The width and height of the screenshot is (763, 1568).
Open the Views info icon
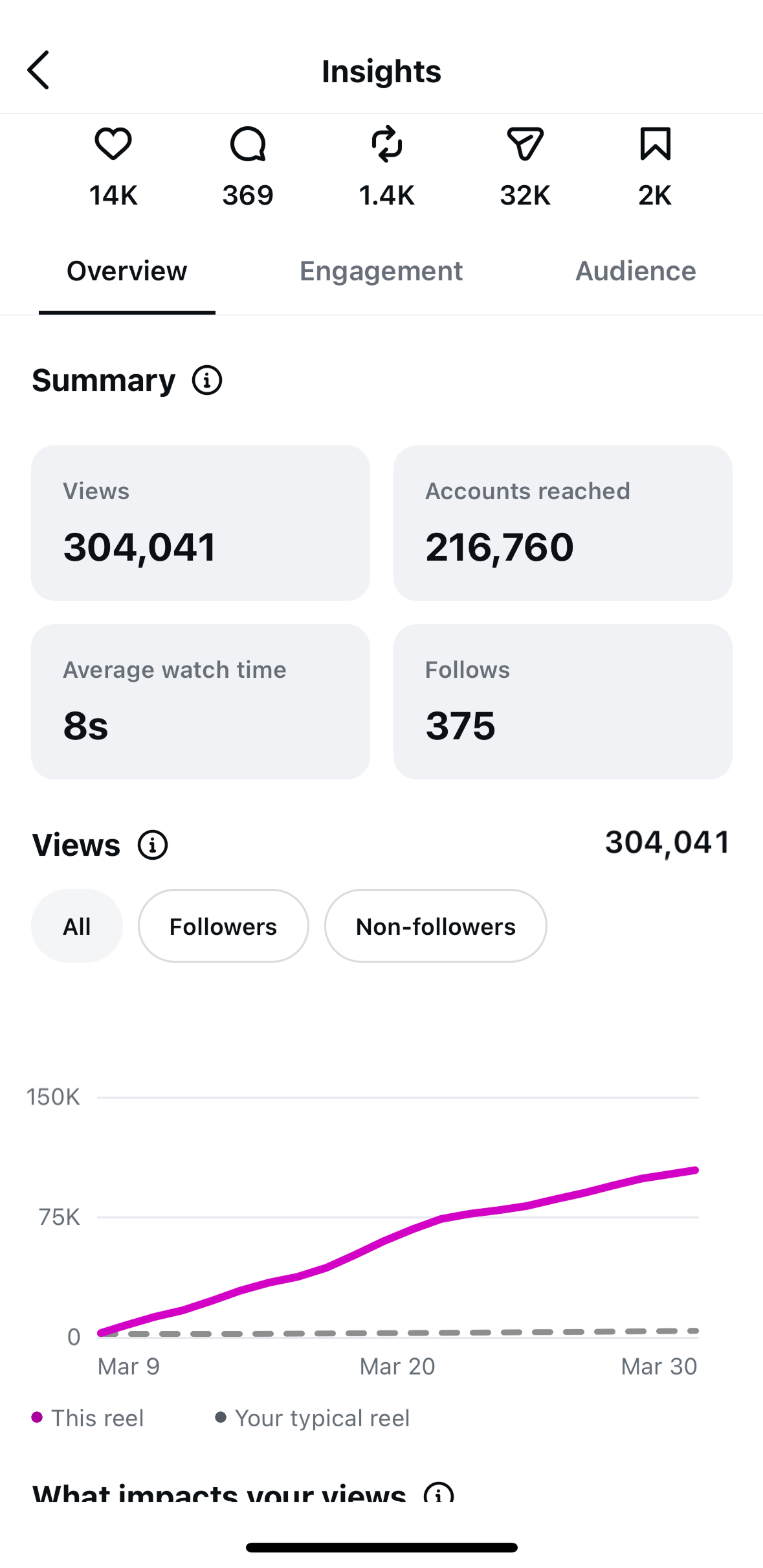click(x=153, y=845)
